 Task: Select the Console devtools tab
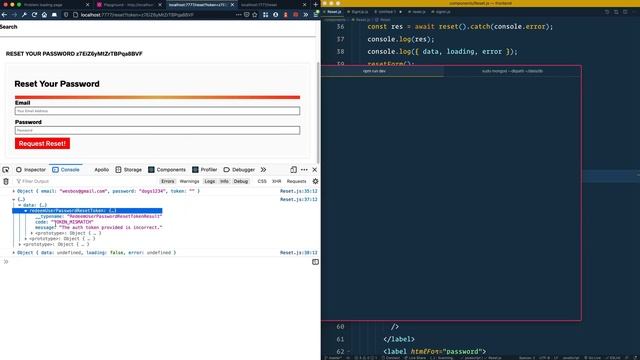(x=66, y=170)
